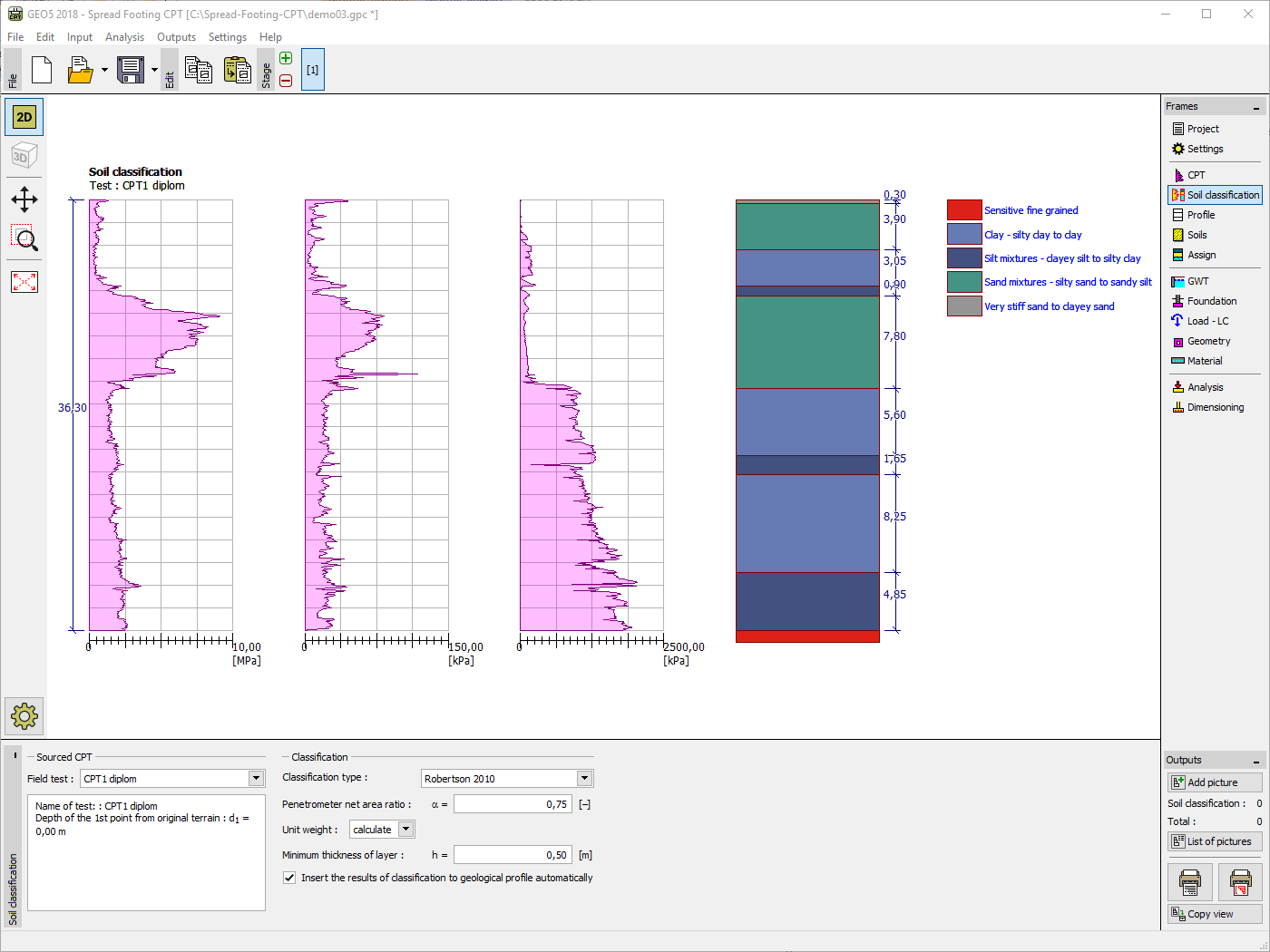1270x952 pixels.
Task: Add a new construction stage
Action: [286, 59]
